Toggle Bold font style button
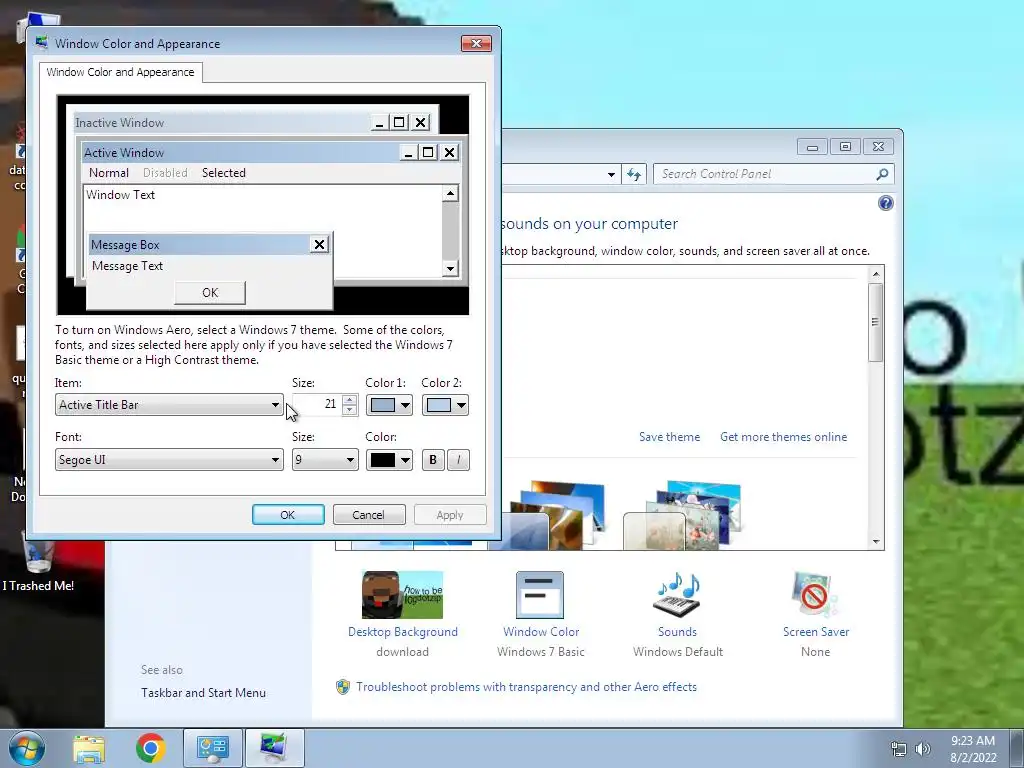 (x=432, y=460)
